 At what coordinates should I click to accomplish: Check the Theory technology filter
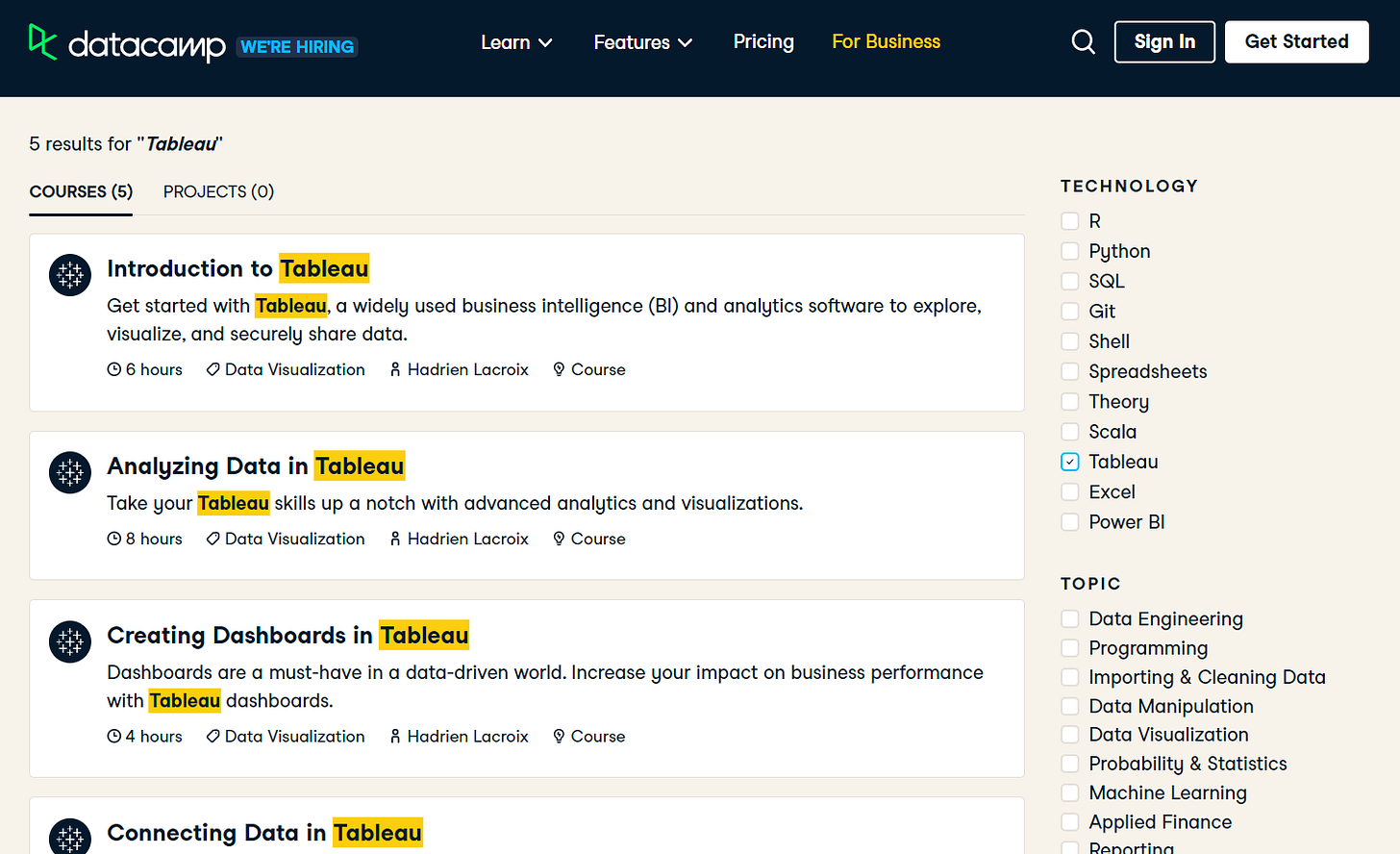click(1070, 401)
